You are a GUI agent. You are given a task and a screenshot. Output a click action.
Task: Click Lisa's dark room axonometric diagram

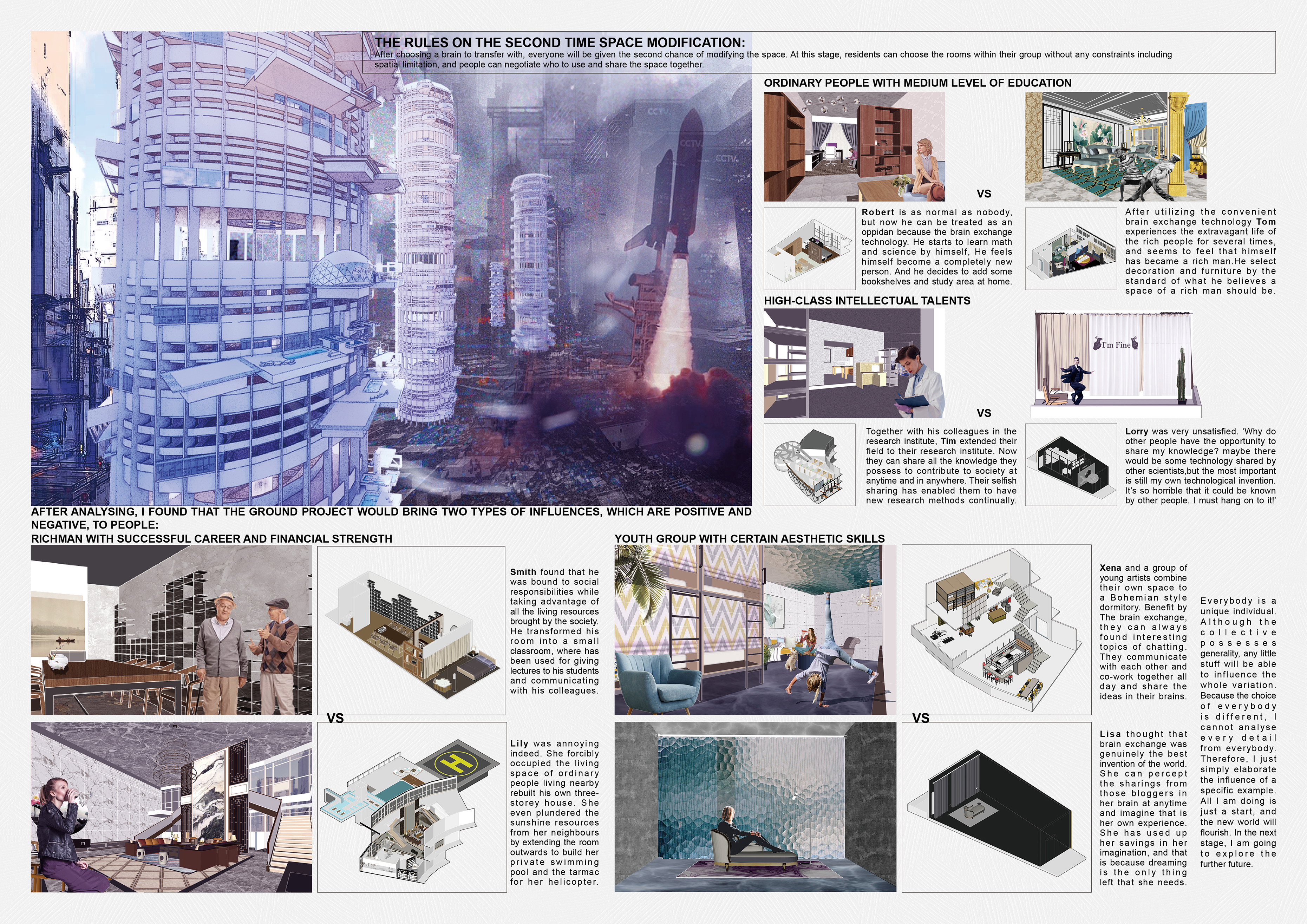pos(996,807)
